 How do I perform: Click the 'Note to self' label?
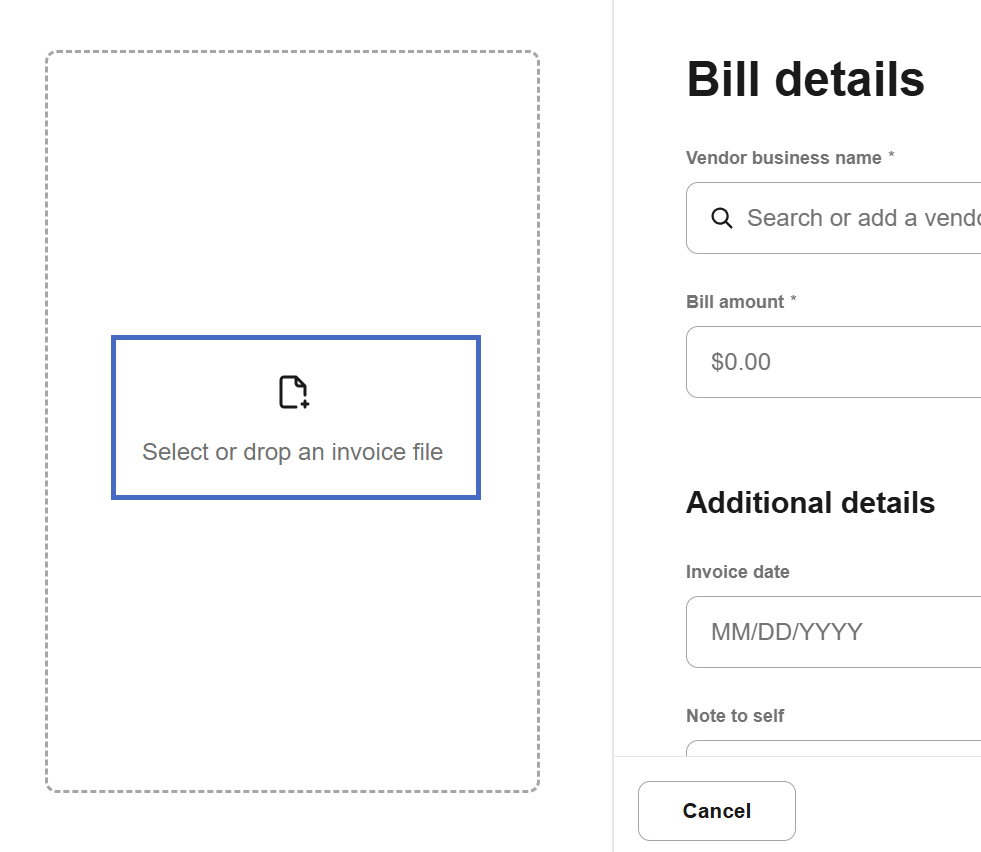tap(735, 716)
